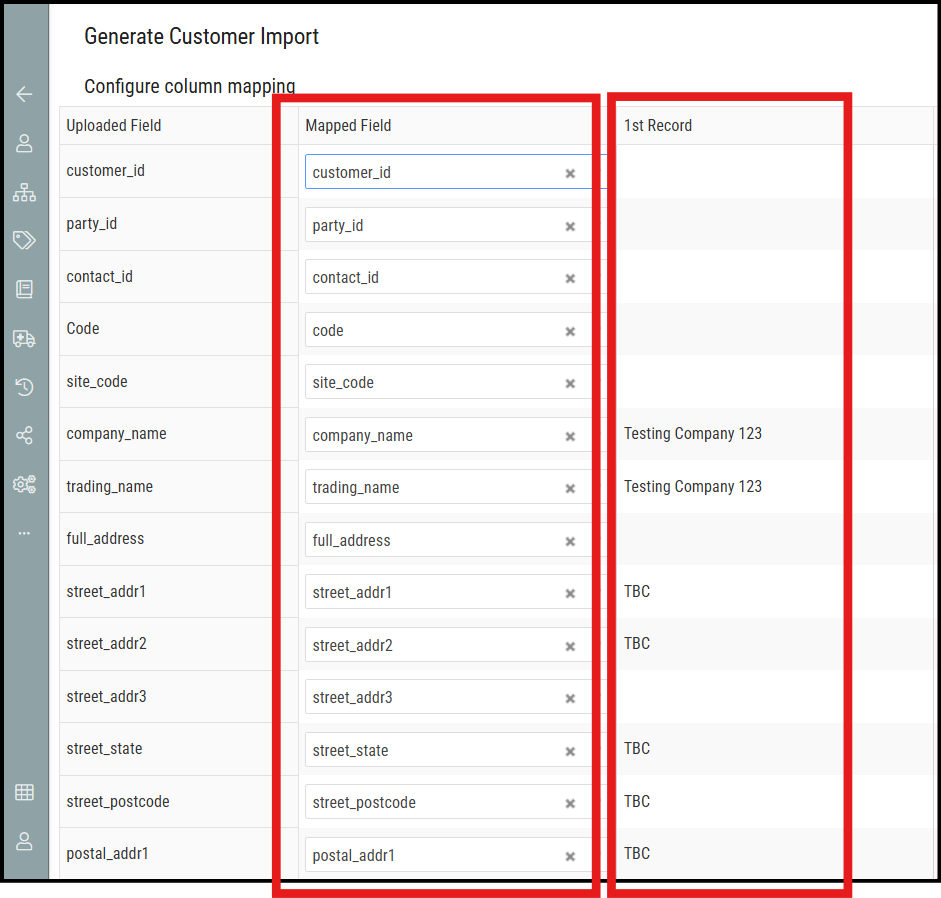The image size is (941, 898).
Task: Open the history clock icon in sidebar
Action: coord(24,387)
